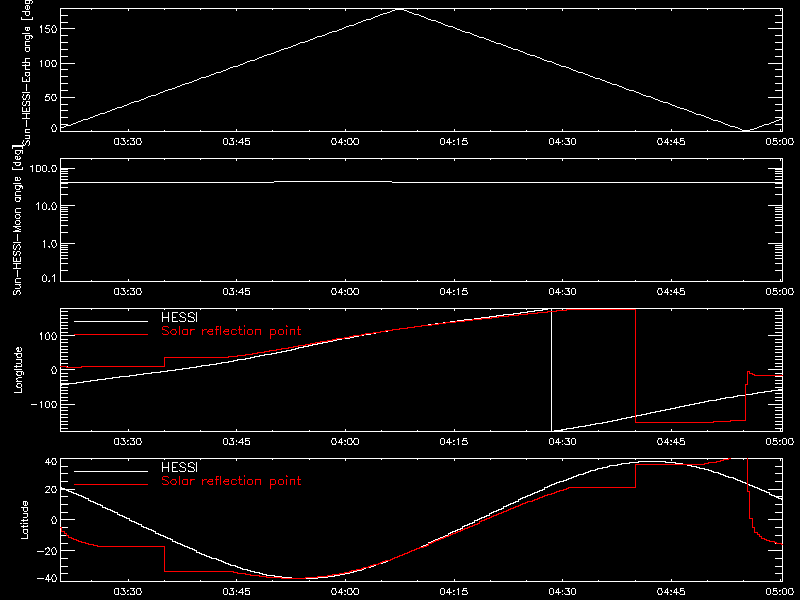Click '100' y-tick on the Longitude plot

pyautogui.click(x=48, y=336)
